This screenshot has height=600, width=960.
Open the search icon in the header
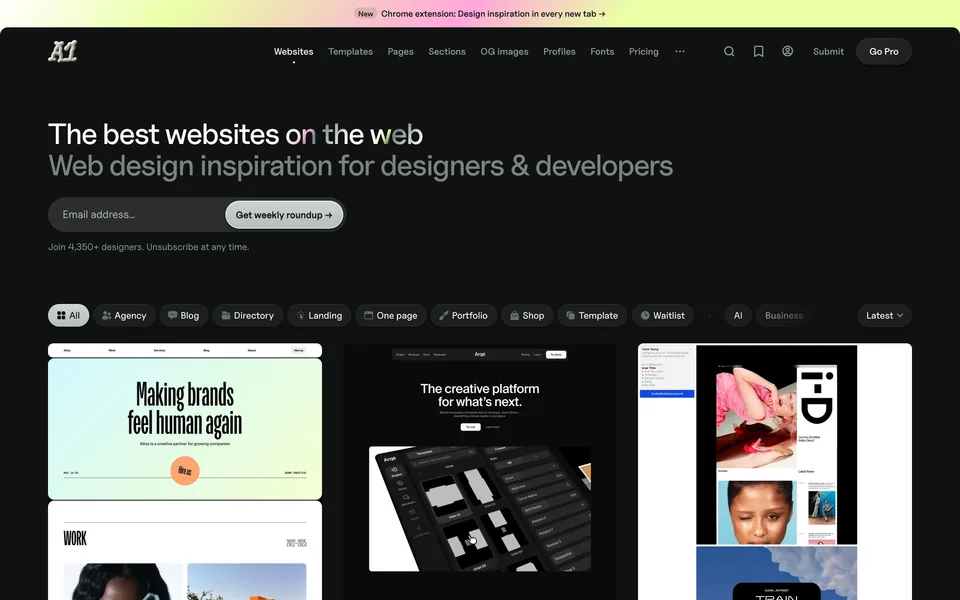pyautogui.click(x=729, y=51)
